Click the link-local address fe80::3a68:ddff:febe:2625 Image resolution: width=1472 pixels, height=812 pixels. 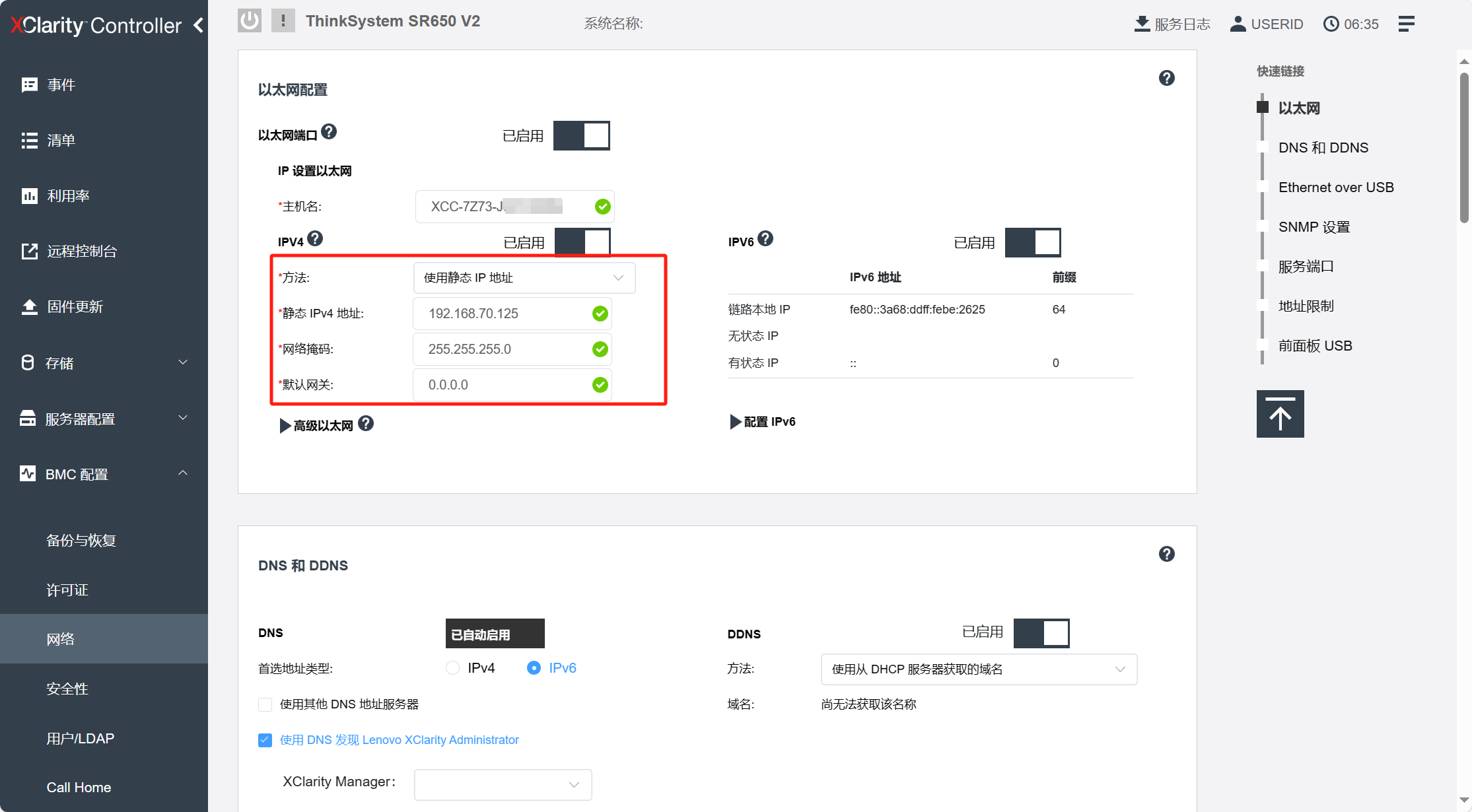[x=917, y=310]
